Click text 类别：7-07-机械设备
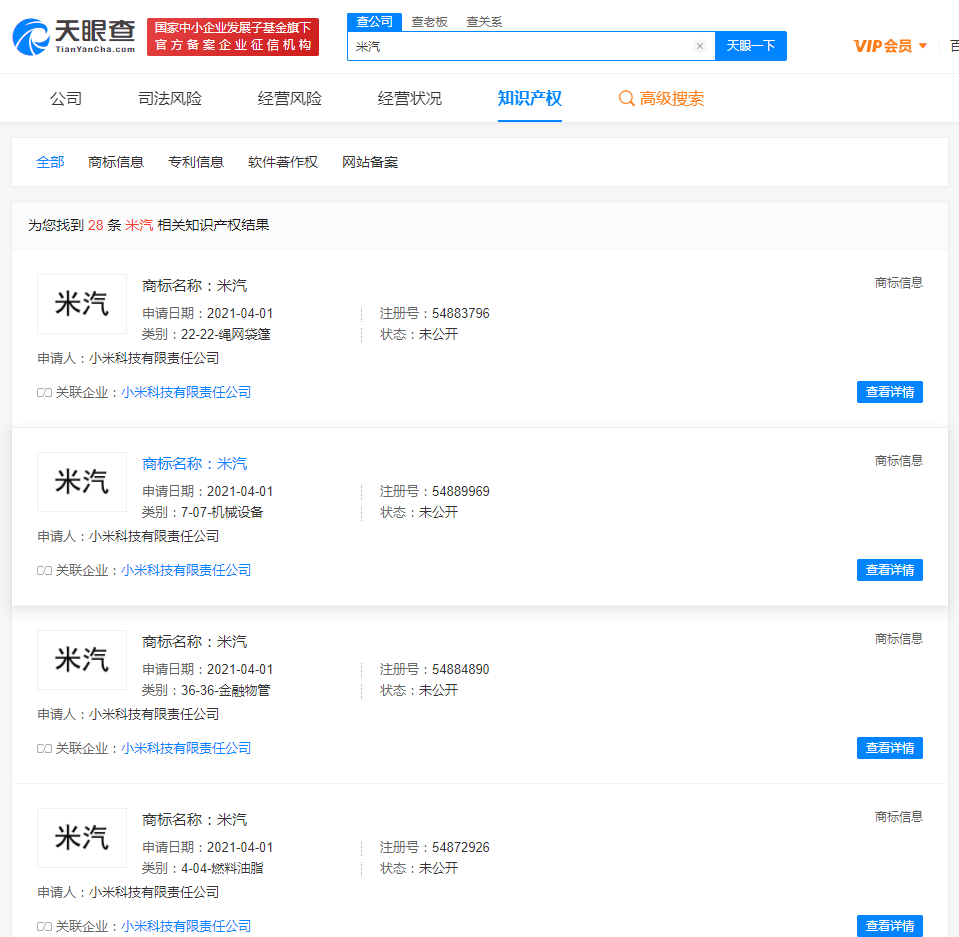The height and width of the screenshot is (937, 959). (202, 513)
